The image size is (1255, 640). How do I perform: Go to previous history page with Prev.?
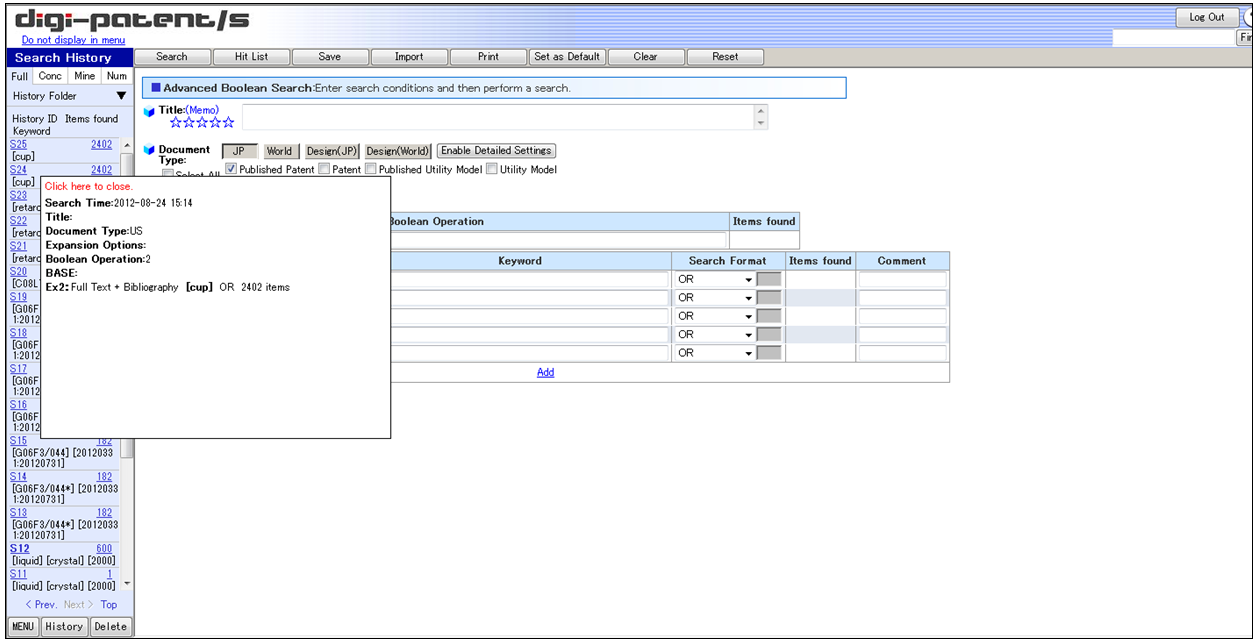[41, 605]
